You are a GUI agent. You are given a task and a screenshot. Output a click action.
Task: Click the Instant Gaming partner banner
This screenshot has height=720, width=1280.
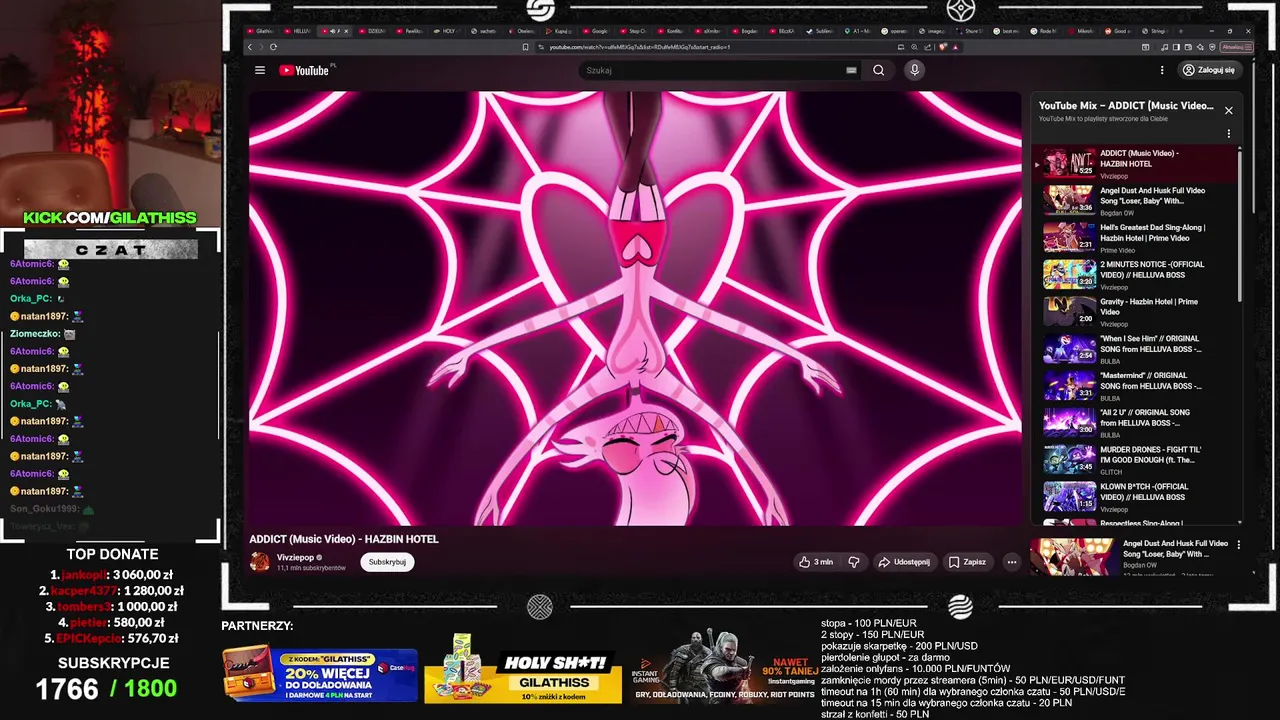(x=723, y=667)
